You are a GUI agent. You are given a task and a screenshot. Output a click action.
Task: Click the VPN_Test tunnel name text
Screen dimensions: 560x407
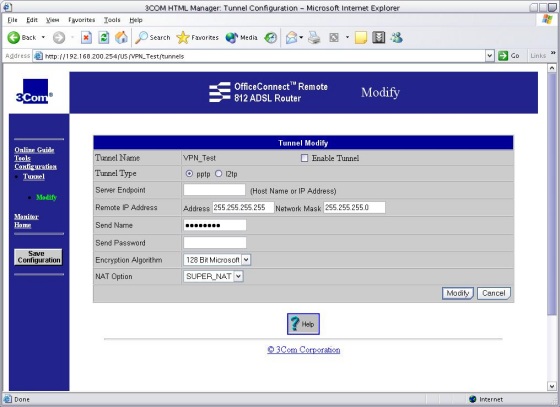(199, 158)
